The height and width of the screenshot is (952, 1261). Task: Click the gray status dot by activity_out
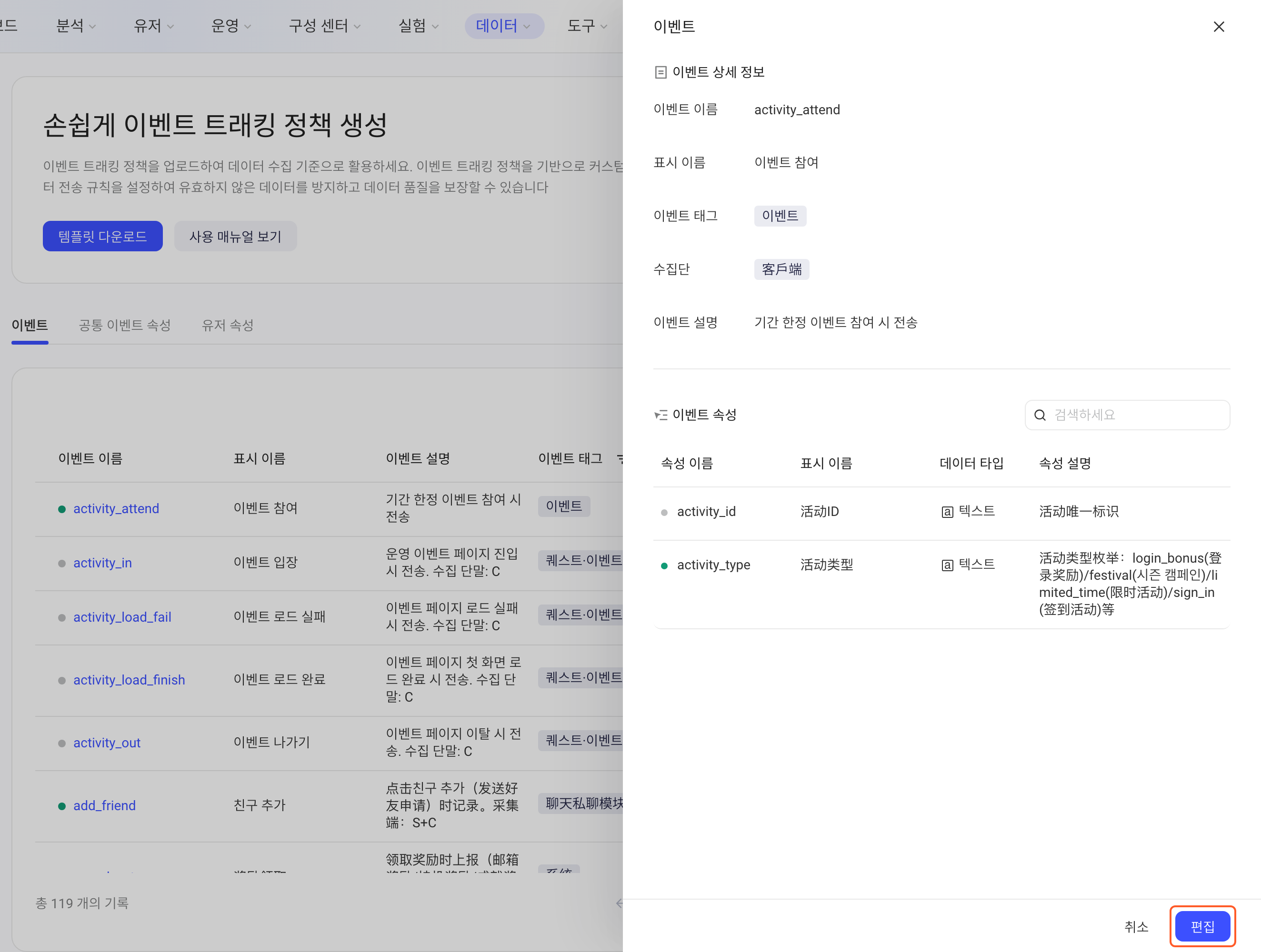point(61,743)
